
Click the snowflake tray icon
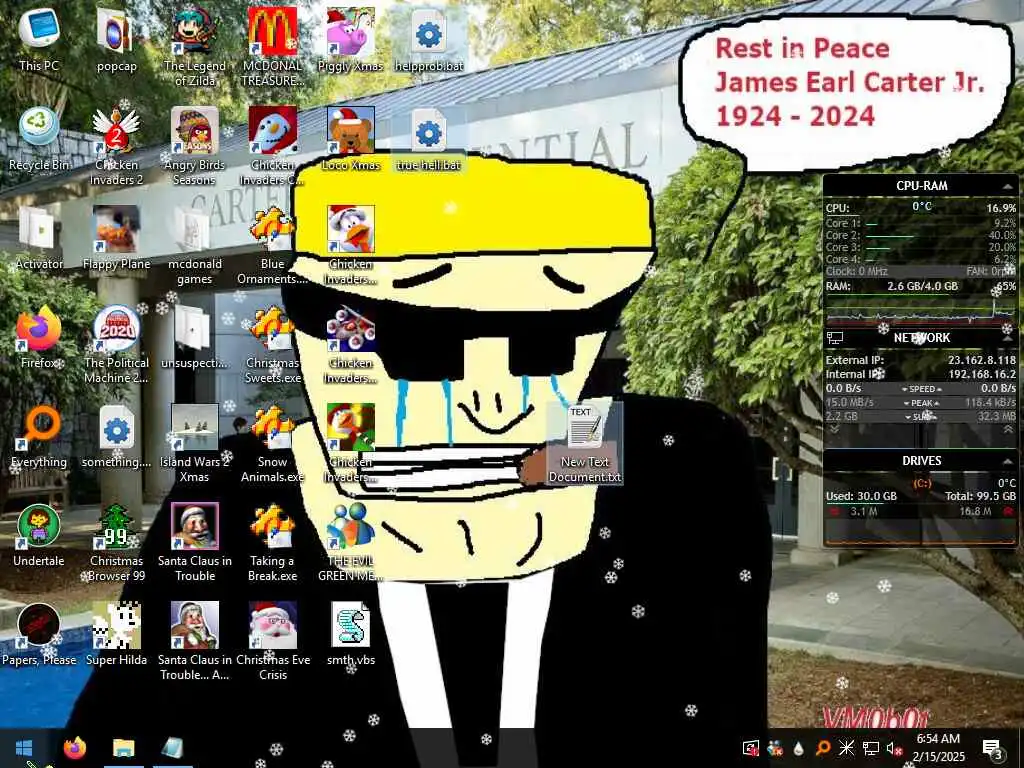pyautogui.click(x=846, y=748)
